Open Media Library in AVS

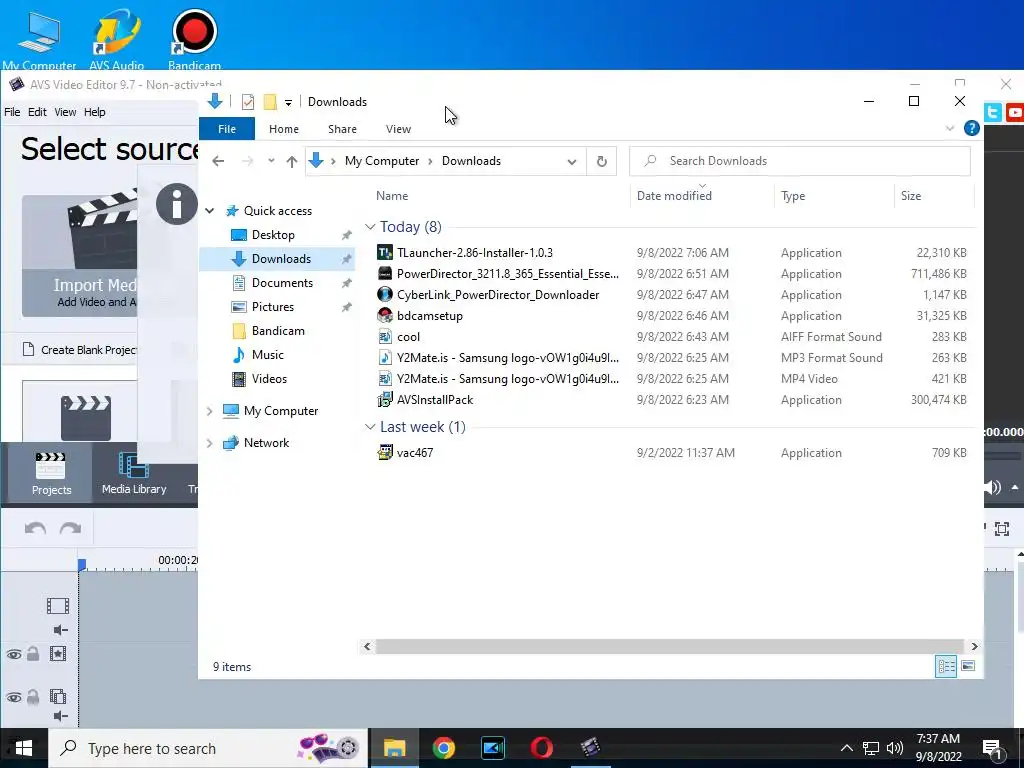[134, 473]
